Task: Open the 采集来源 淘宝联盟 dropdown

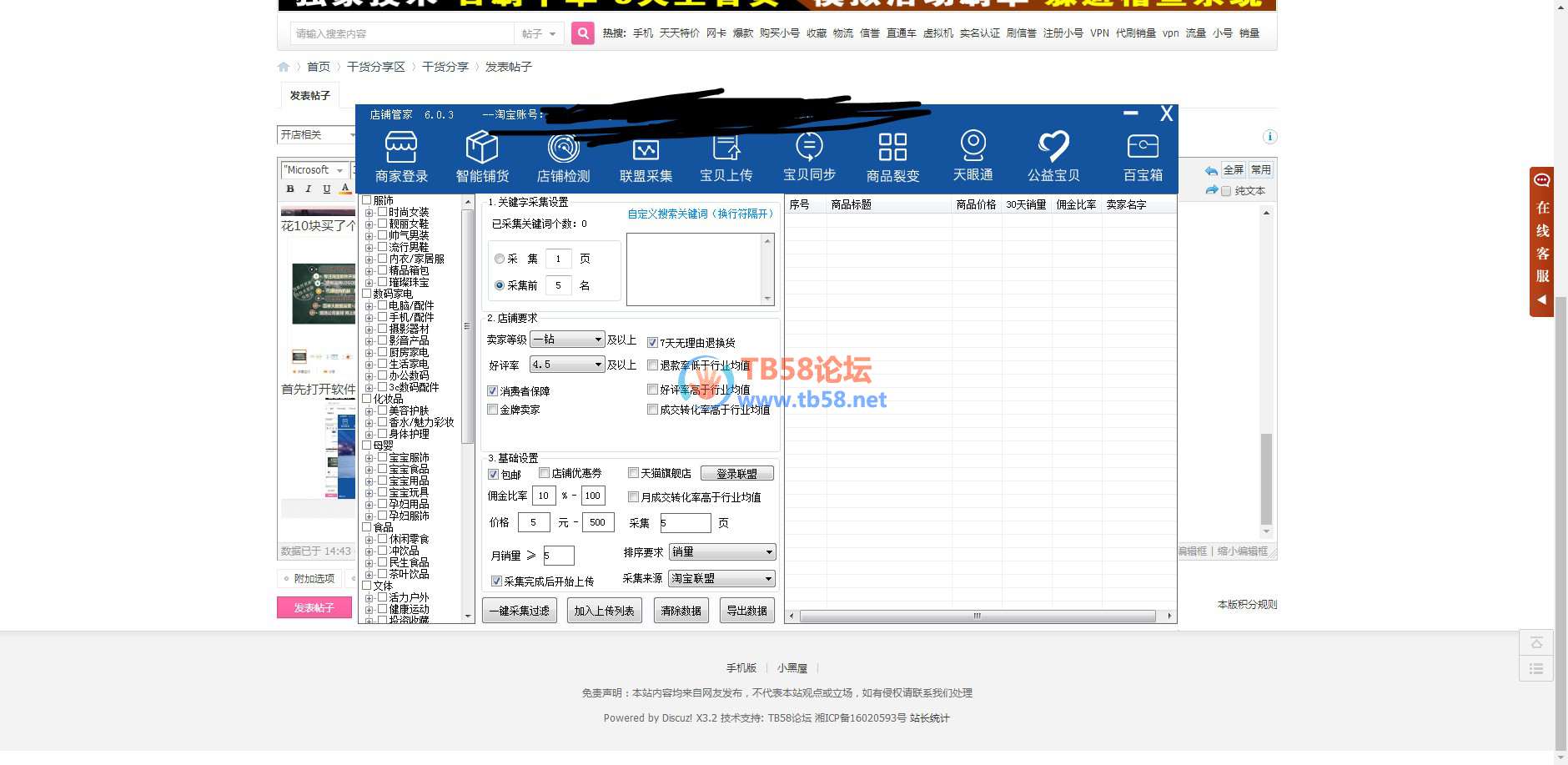Action: [x=722, y=578]
